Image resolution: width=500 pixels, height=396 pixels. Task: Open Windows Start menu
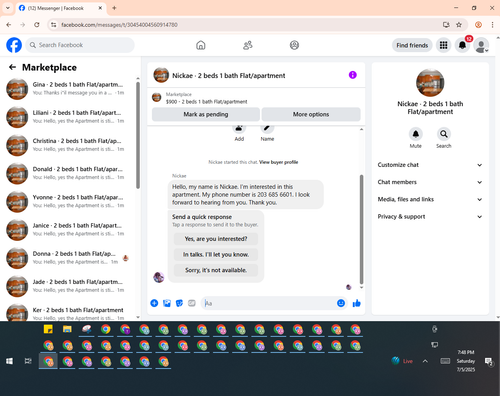click(x=9, y=361)
